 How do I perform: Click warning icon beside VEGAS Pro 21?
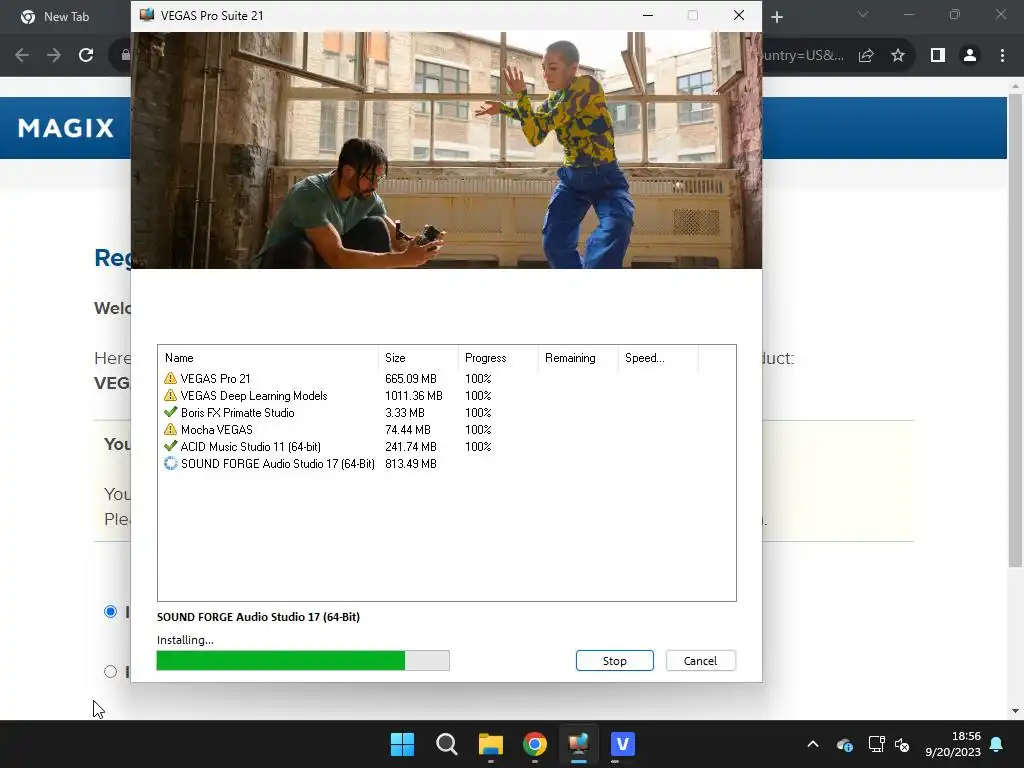170,379
